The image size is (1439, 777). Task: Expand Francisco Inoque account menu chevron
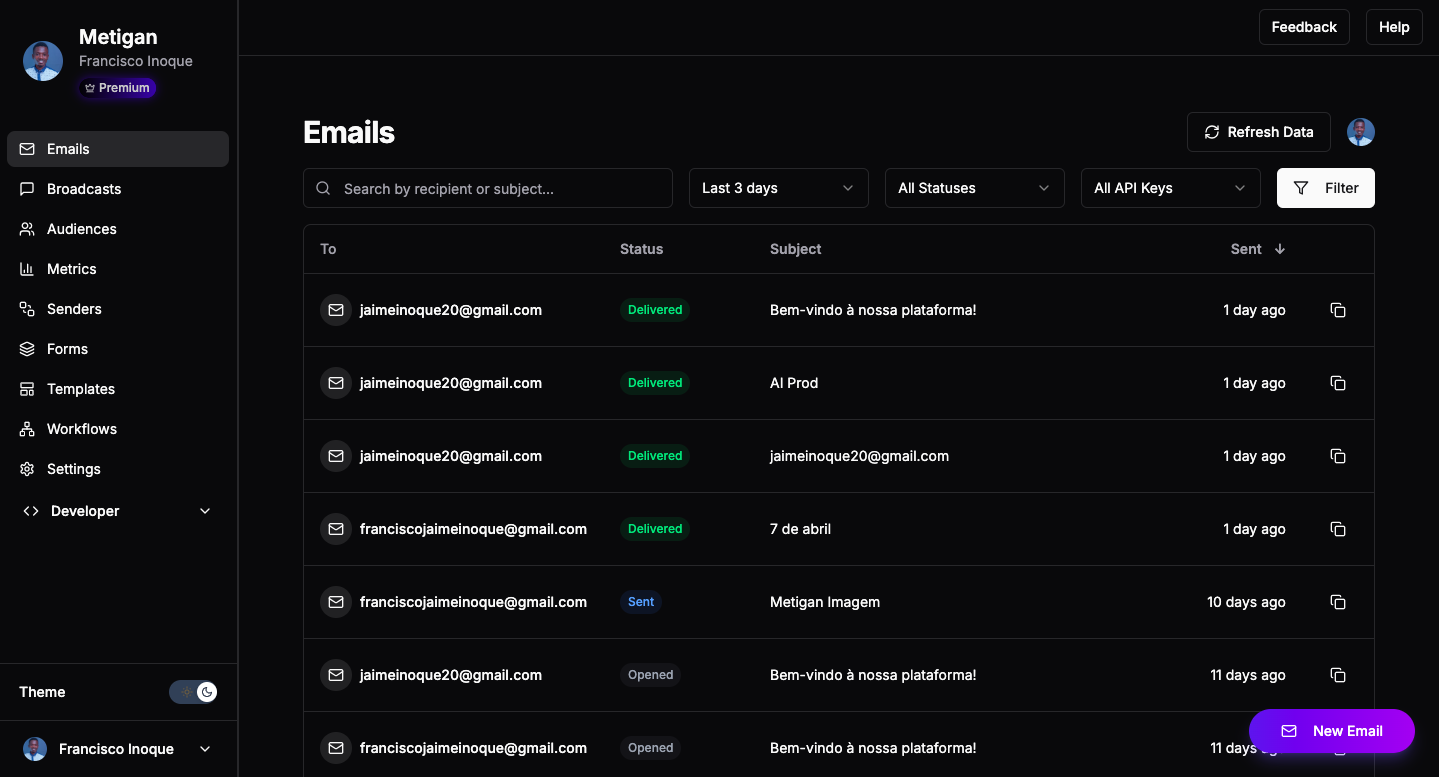[205, 749]
